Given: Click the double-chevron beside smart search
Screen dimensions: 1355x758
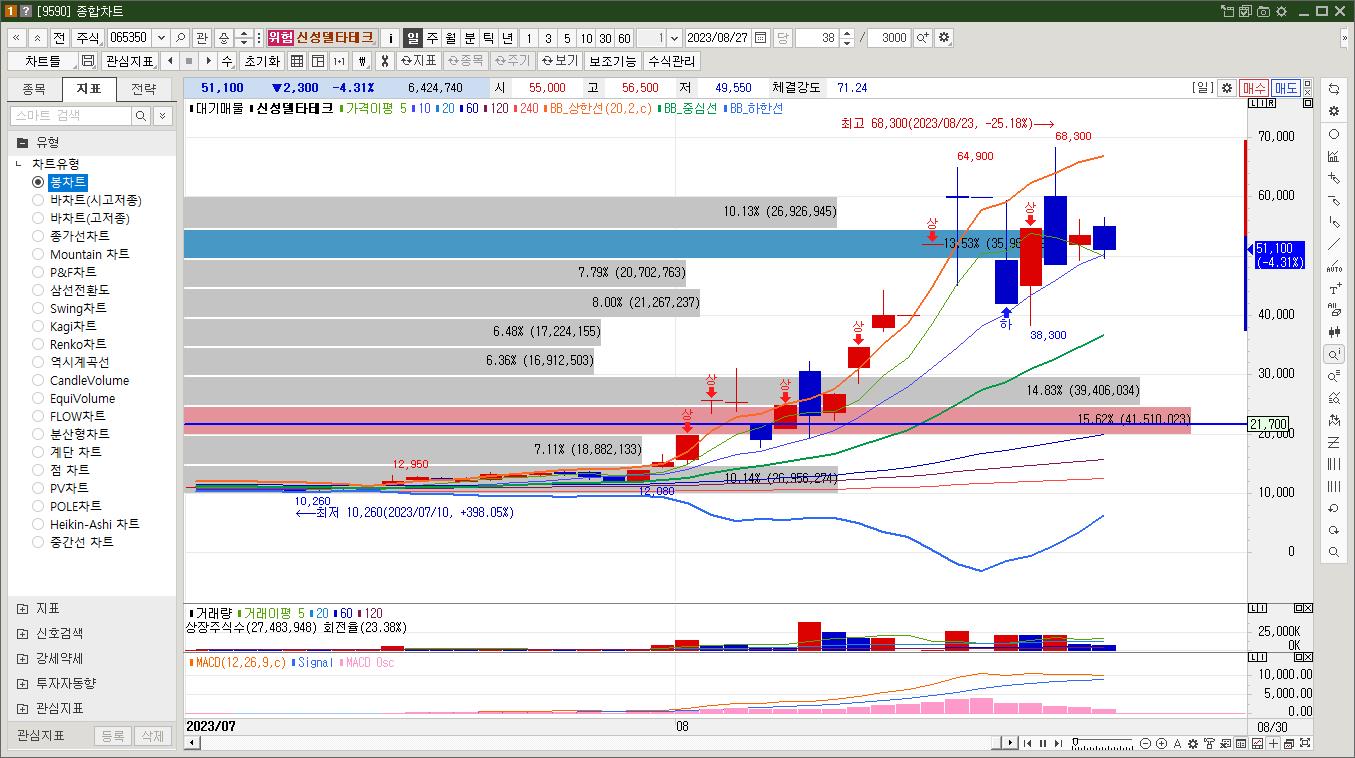Looking at the screenshot, I should coord(163,116).
